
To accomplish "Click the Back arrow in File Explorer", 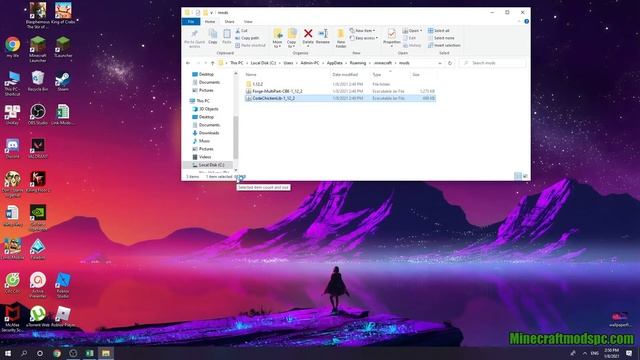I will 188,63.
